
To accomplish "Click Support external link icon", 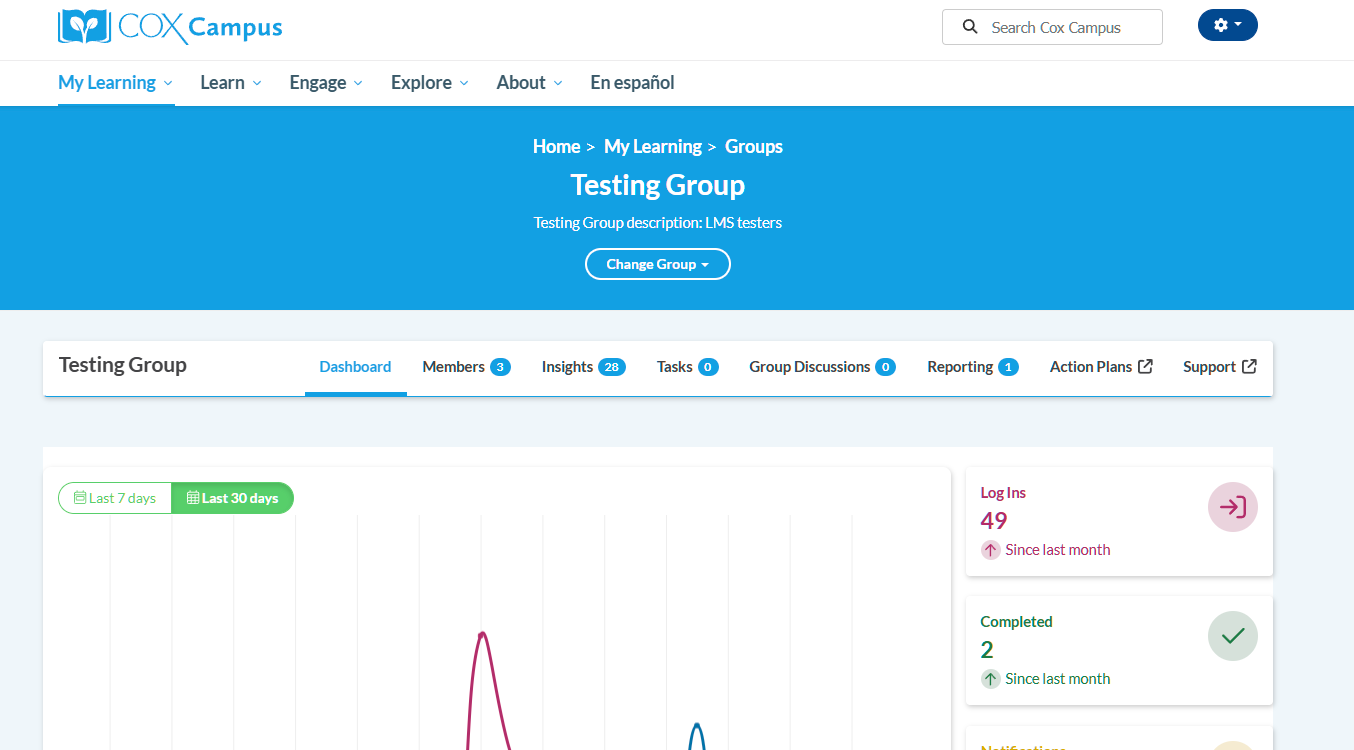I will pyautogui.click(x=1249, y=367).
